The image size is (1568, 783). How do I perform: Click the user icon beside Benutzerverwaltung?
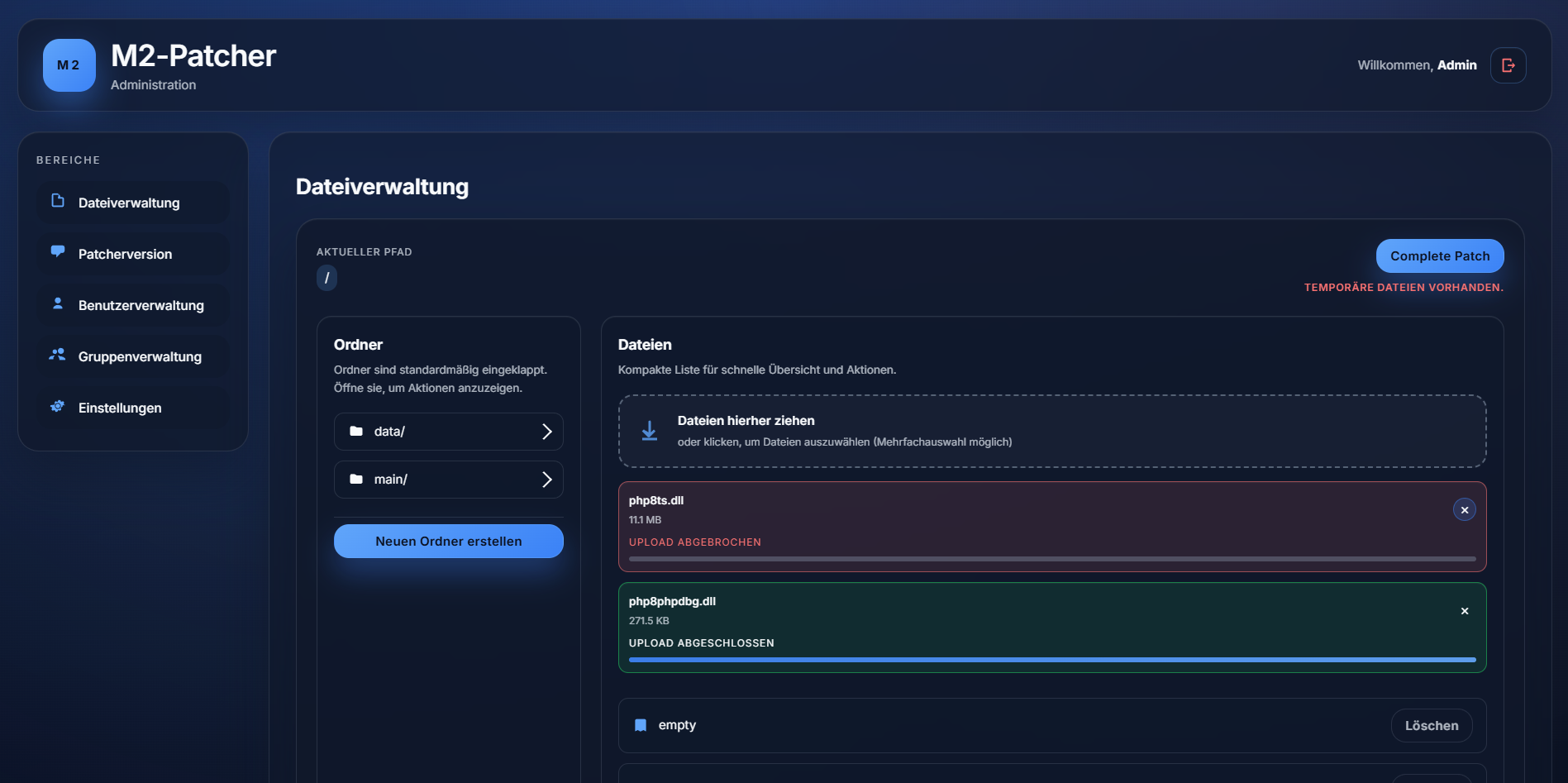click(x=58, y=303)
